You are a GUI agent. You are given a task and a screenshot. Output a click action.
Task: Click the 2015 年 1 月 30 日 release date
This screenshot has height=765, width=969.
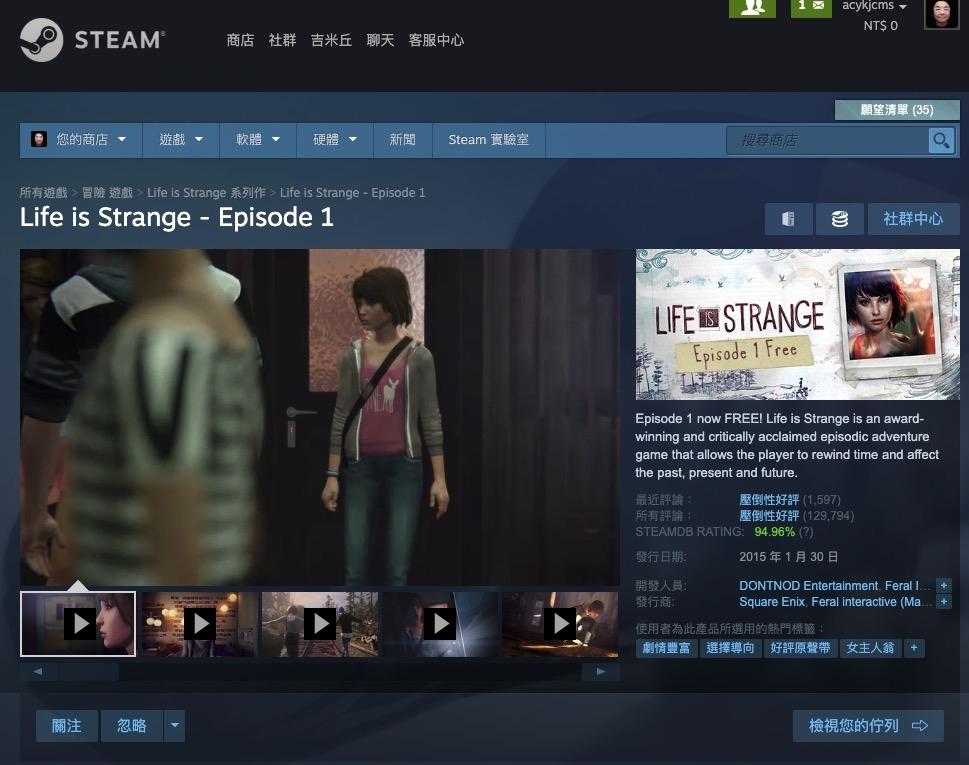point(788,557)
